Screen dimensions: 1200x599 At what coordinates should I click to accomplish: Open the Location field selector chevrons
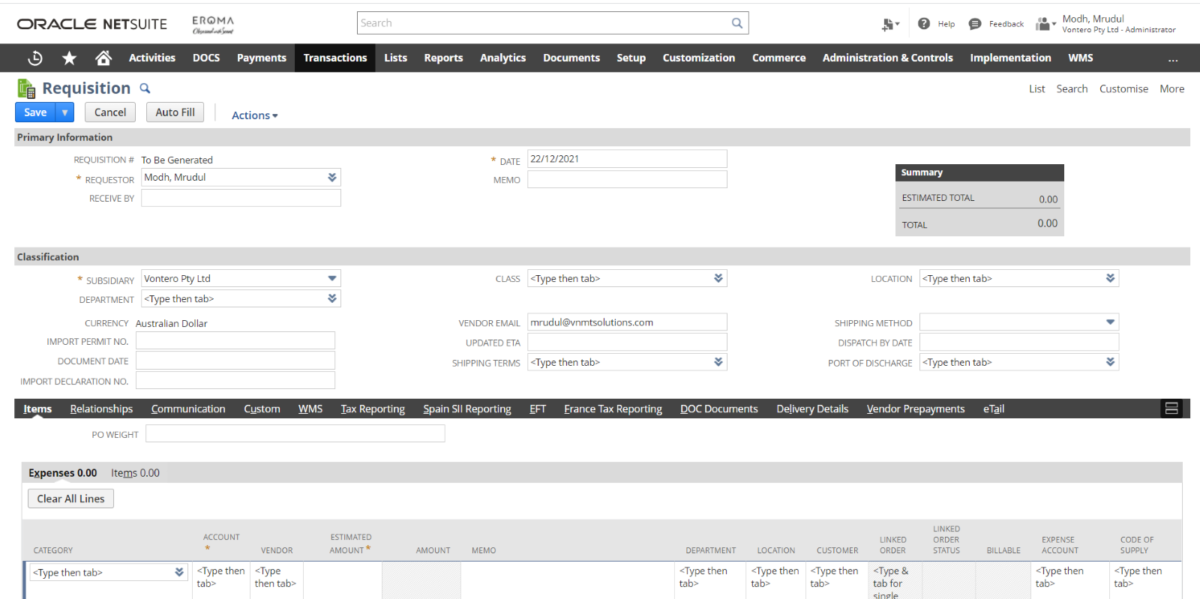(1110, 278)
